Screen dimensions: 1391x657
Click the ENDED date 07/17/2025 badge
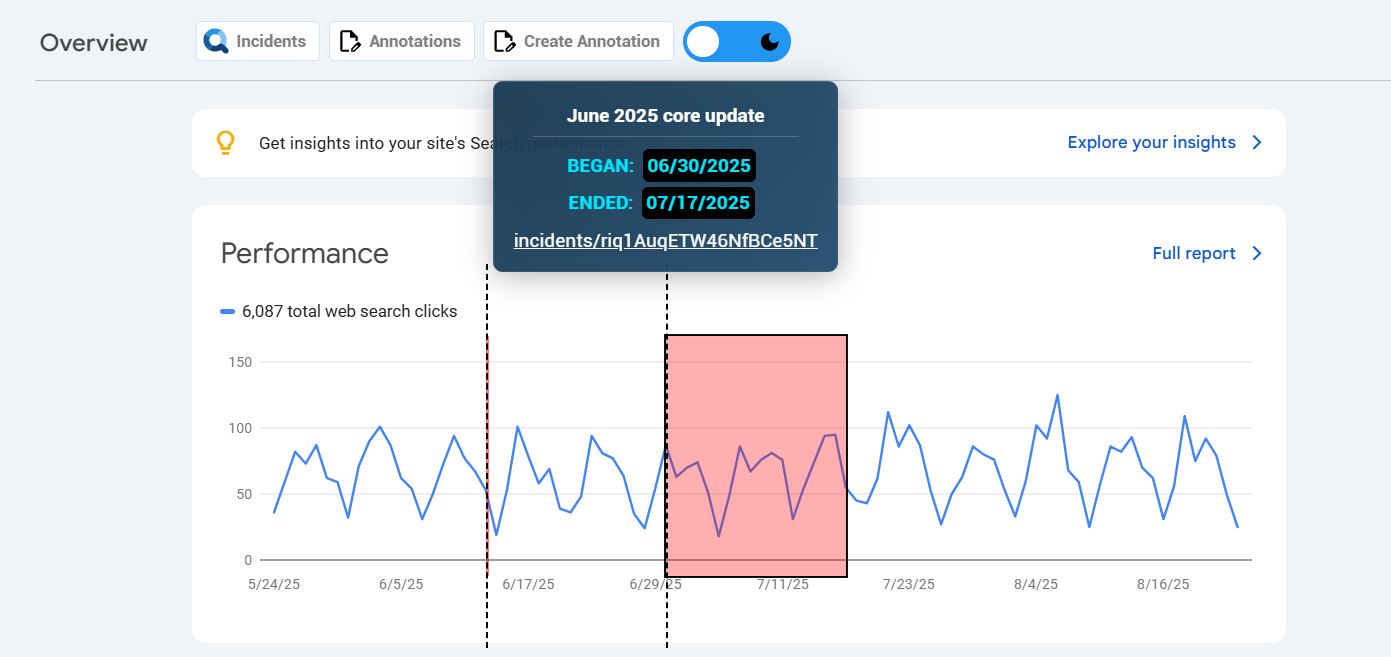pos(698,203)
